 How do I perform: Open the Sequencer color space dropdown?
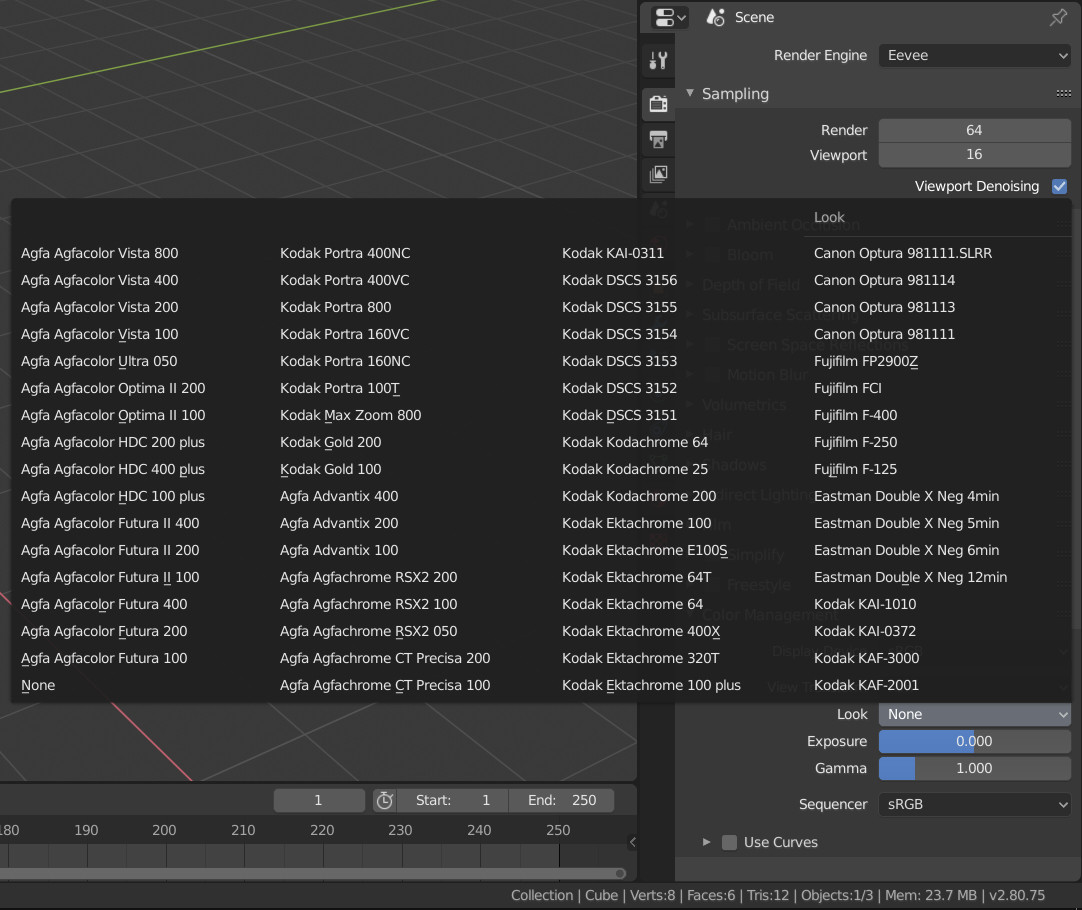(973, 804)
